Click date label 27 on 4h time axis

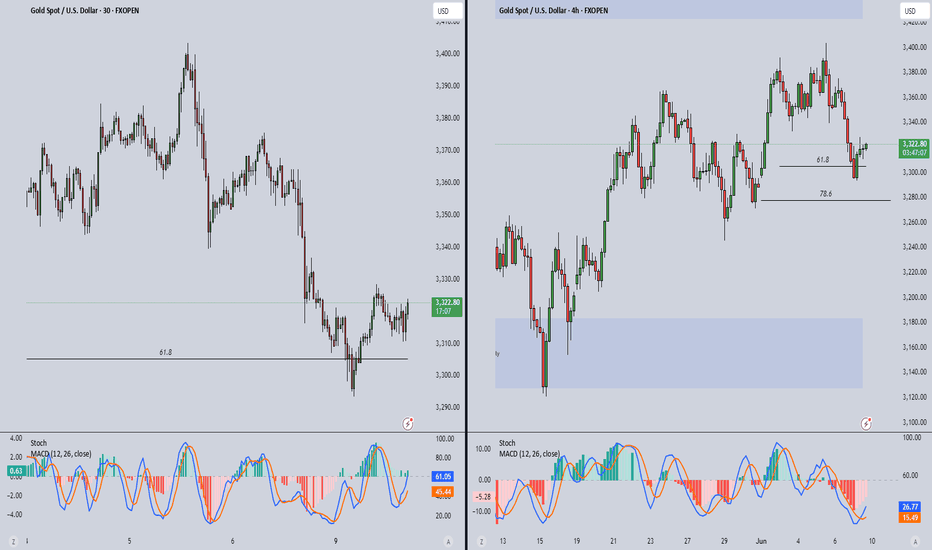(x=687, y=541)
